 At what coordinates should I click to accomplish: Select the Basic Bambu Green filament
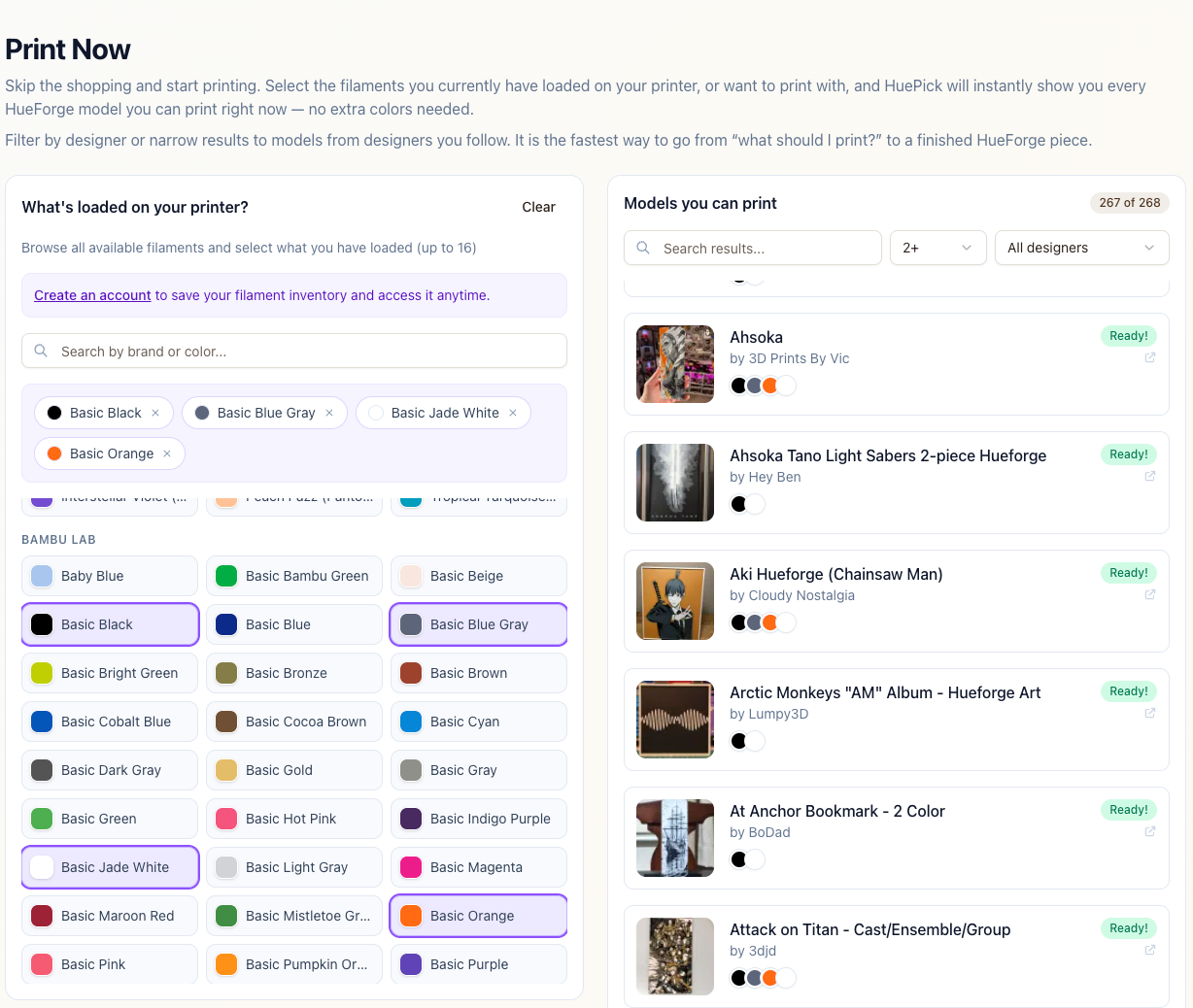294,576
